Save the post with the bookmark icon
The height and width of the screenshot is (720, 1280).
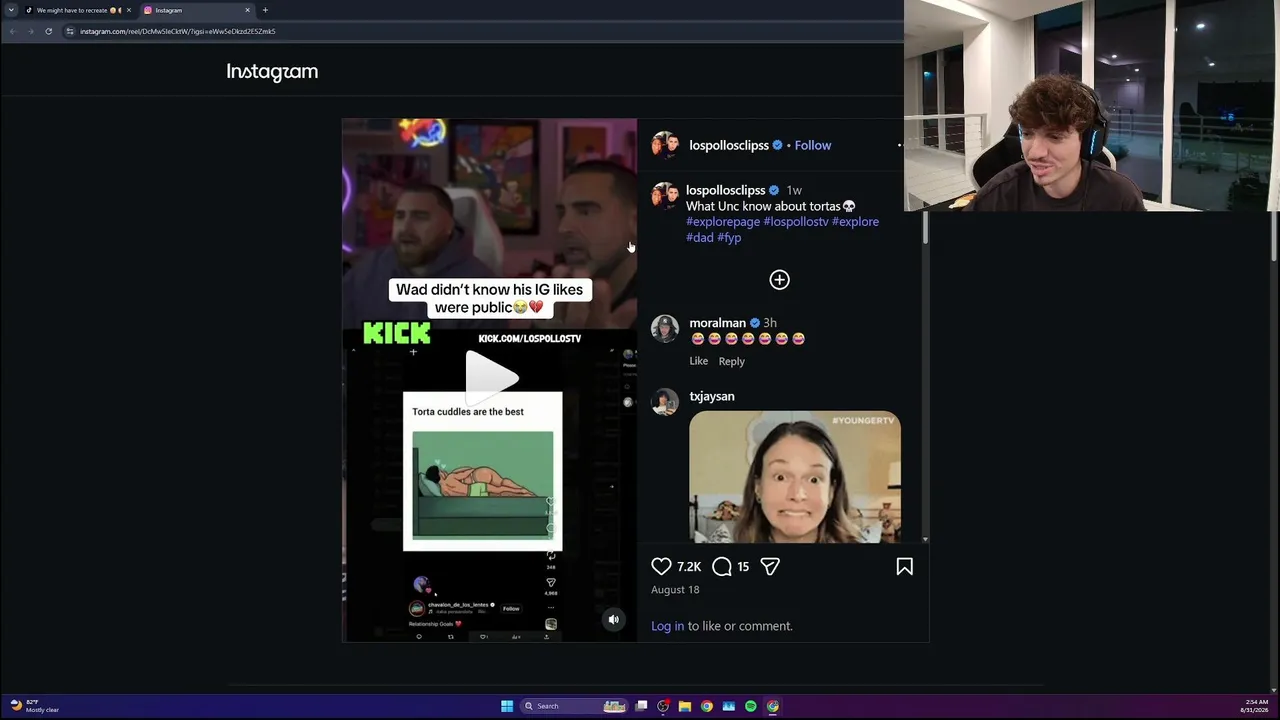pos(905,566)
